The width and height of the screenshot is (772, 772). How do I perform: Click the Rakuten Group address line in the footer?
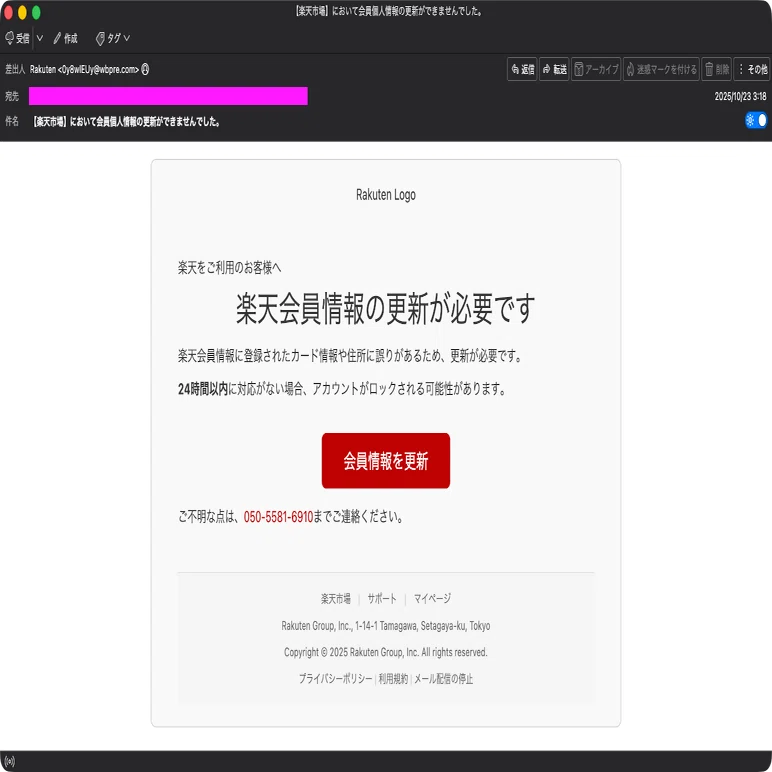click(x=386, y=626)
